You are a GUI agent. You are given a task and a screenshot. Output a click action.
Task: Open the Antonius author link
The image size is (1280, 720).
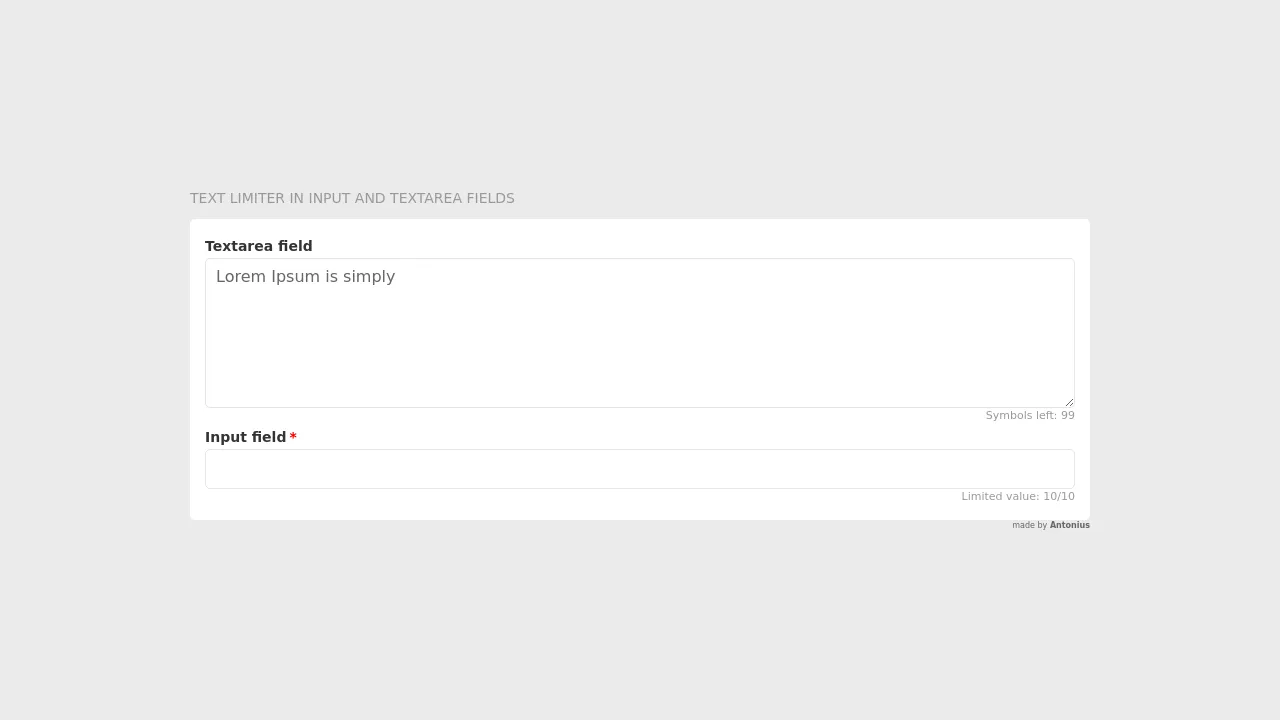[1069, 525]
